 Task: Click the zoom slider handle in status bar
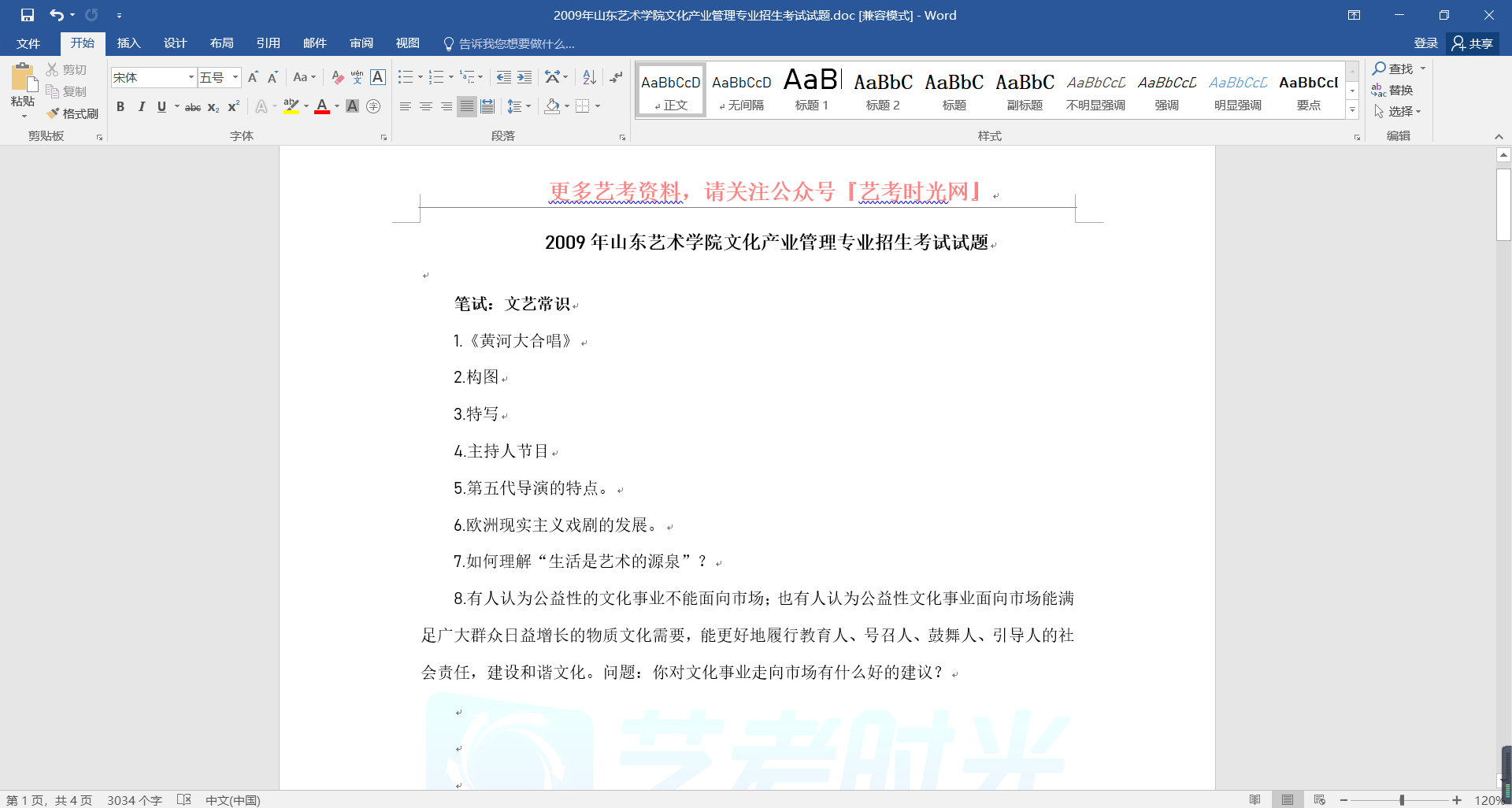[1402, 800]
